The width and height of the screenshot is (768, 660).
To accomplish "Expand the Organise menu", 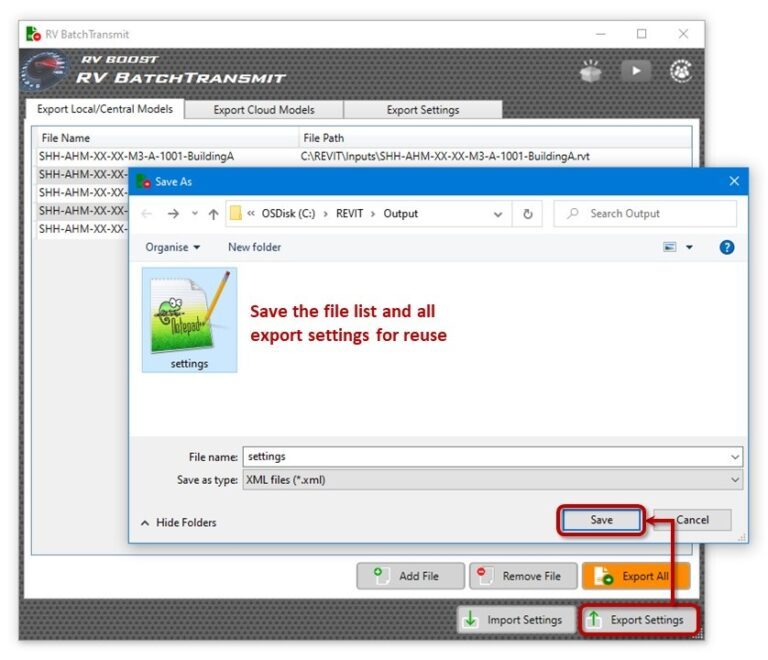I will 172,247.
